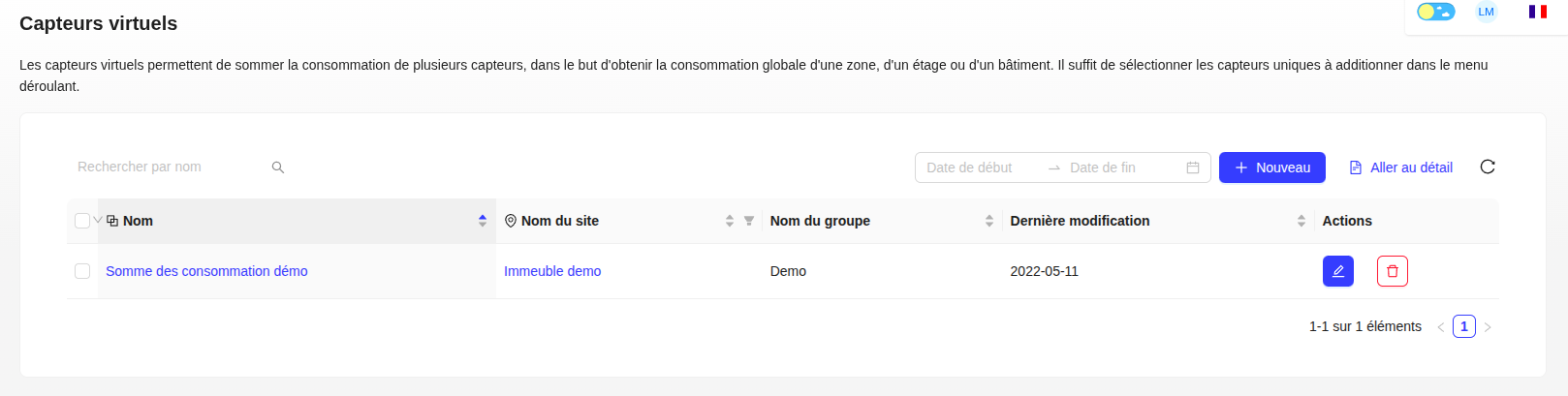The height and width of the screenshot is (396, 1568).
Task: Check the select-all header checkbox
Action: tap(82, 221)
